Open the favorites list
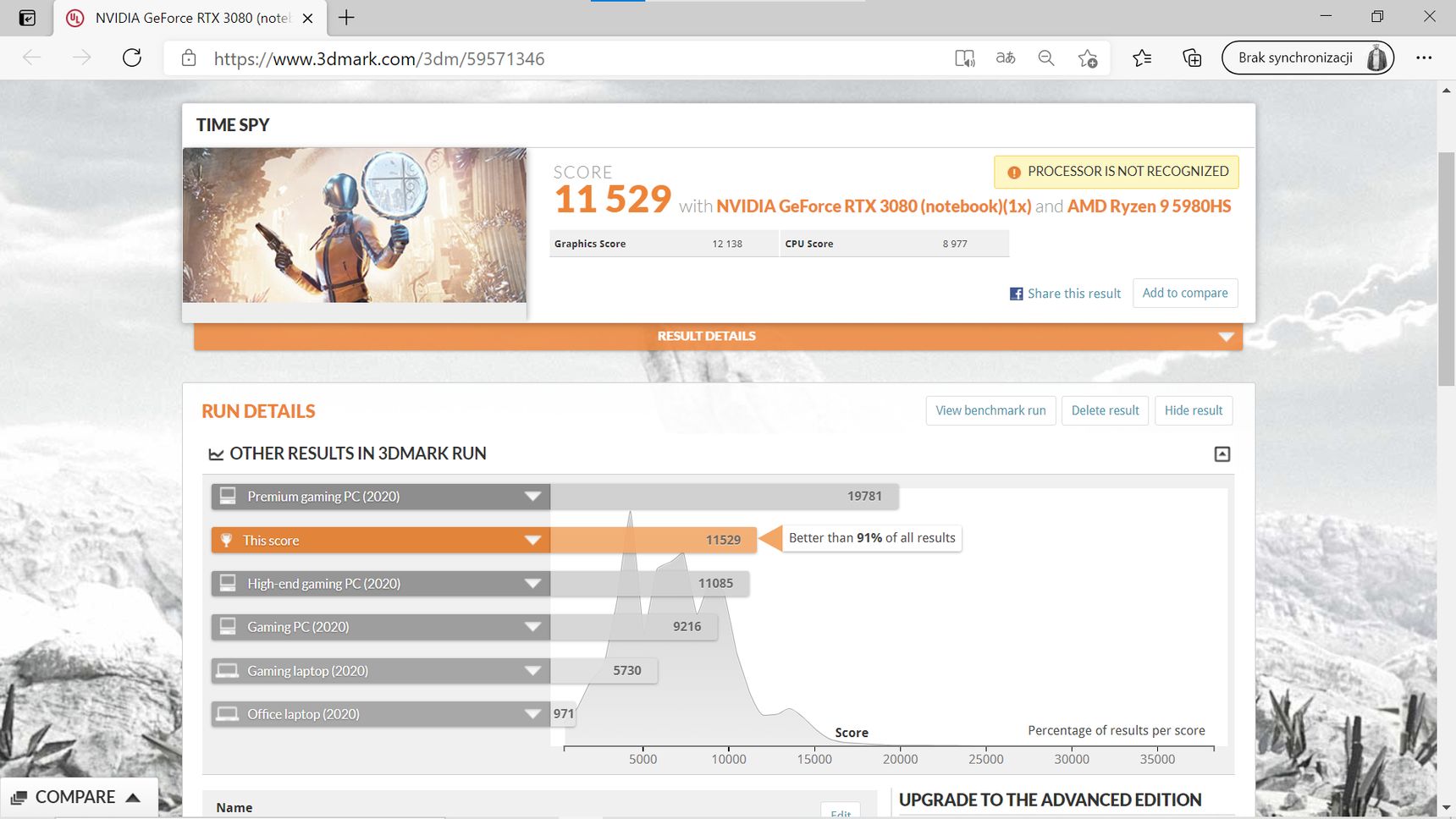1456x819 pixels. pos(1142,58)
